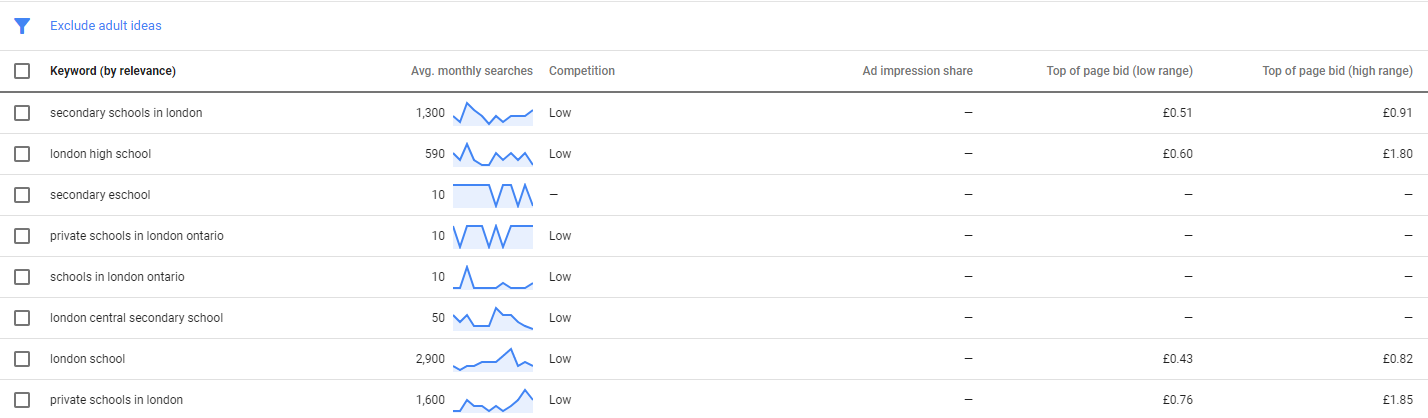Click the london school trend sparkline
Image resolution: width=1428 pixels, height=418 pixels.
[x=493, y=359]
